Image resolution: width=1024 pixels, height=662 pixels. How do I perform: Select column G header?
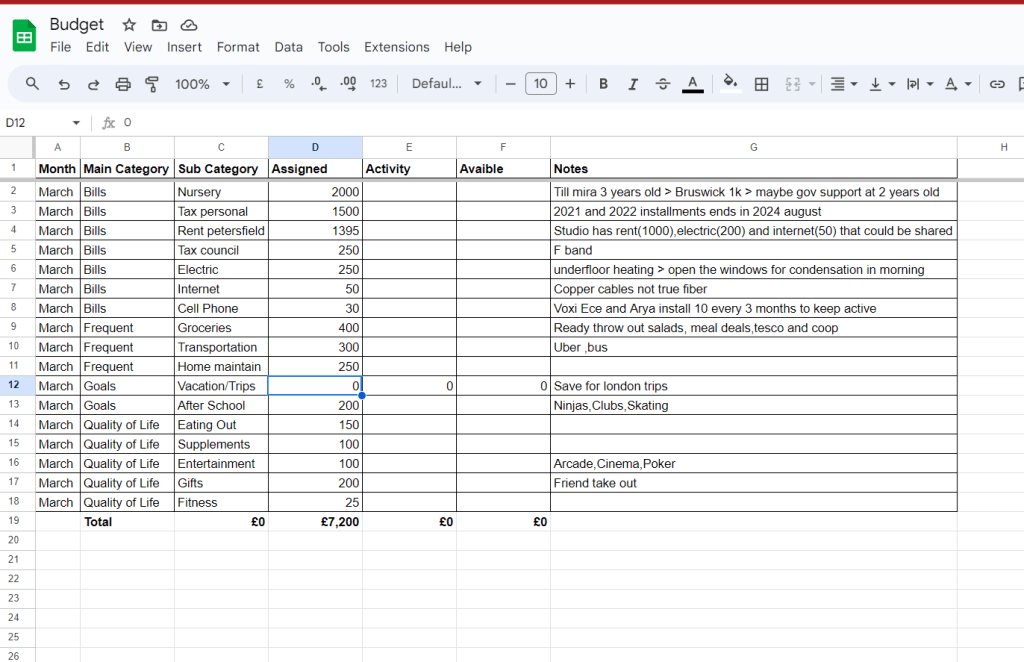(x=754, y=148)
